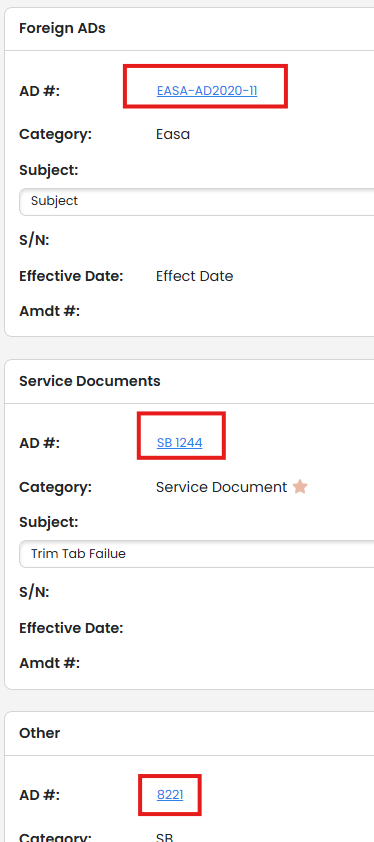The height and width of the screenshot is (842, 374).
Task: Click the Amdt # label under Service Documents
Action: (x=49, y=663)
